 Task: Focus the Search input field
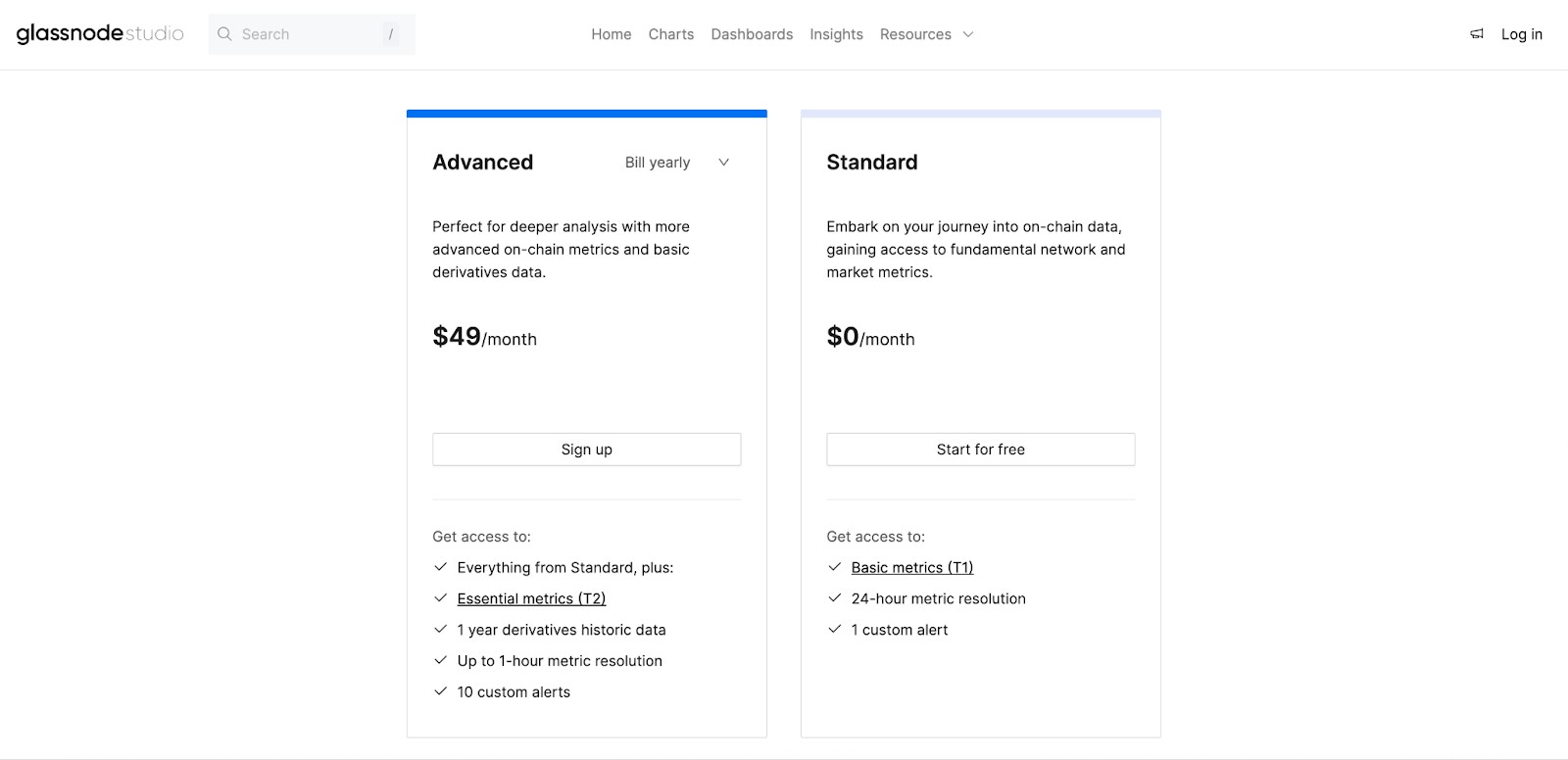click(x=312, y=34)
